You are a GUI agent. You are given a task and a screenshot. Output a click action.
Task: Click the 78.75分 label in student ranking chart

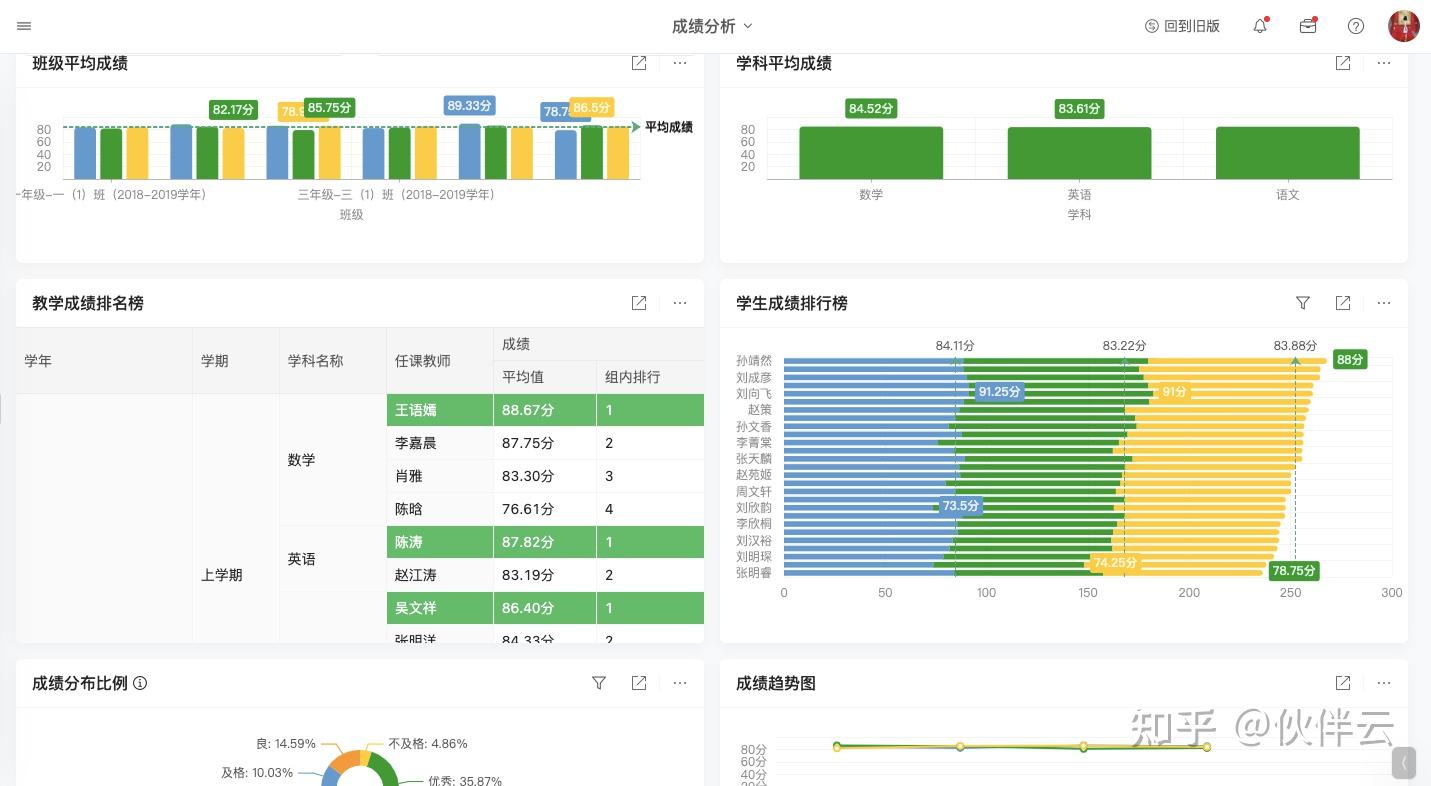point(1293,571)
